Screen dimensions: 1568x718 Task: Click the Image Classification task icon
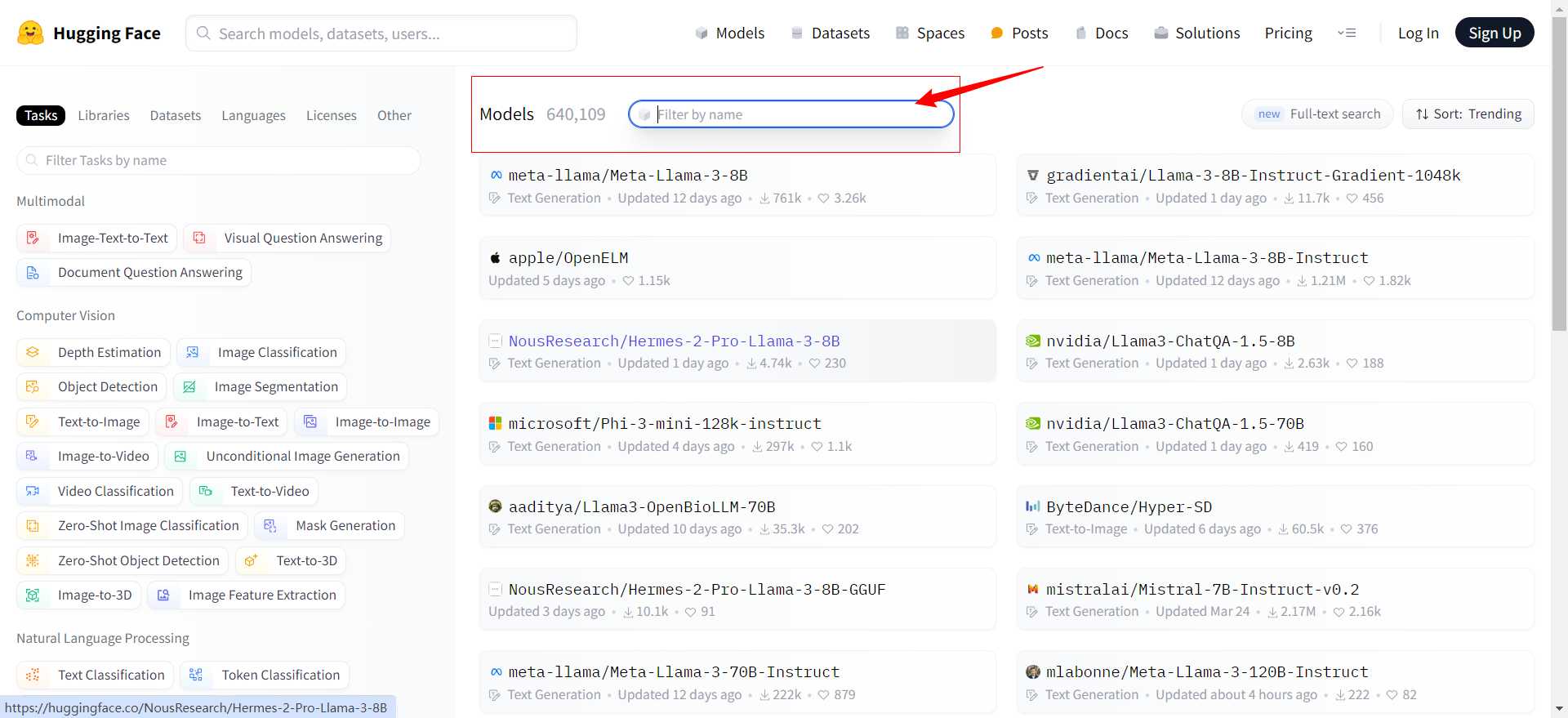coord(193,352)
